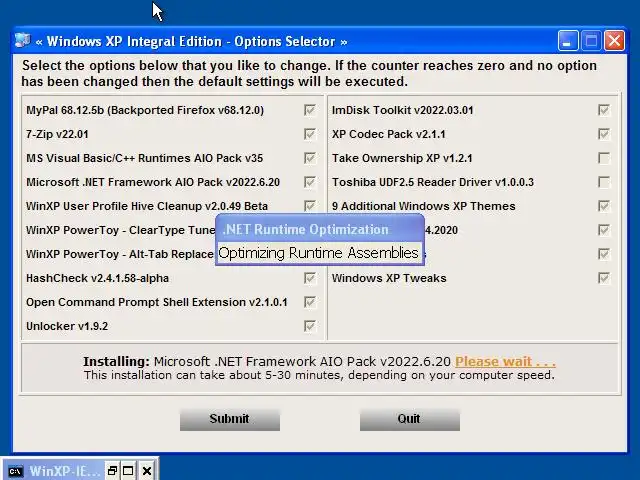Viewport: 640px width, 480px height.
Task: Toggle the MyPal 68.12.5b checkbox
Action: (x=310, y=110)
